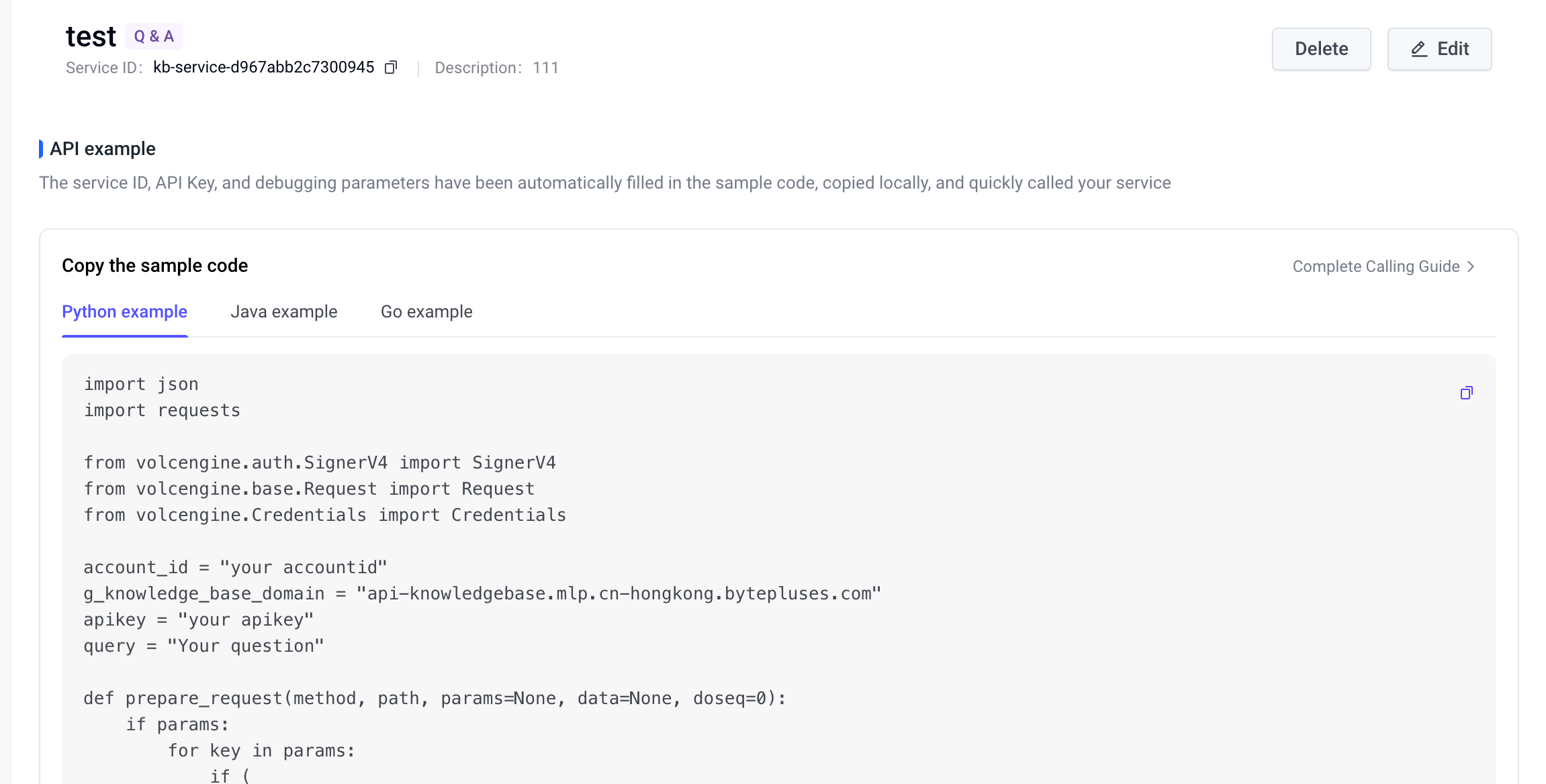Open the Go example tab

pyautogui.click(x=426, y=311)
